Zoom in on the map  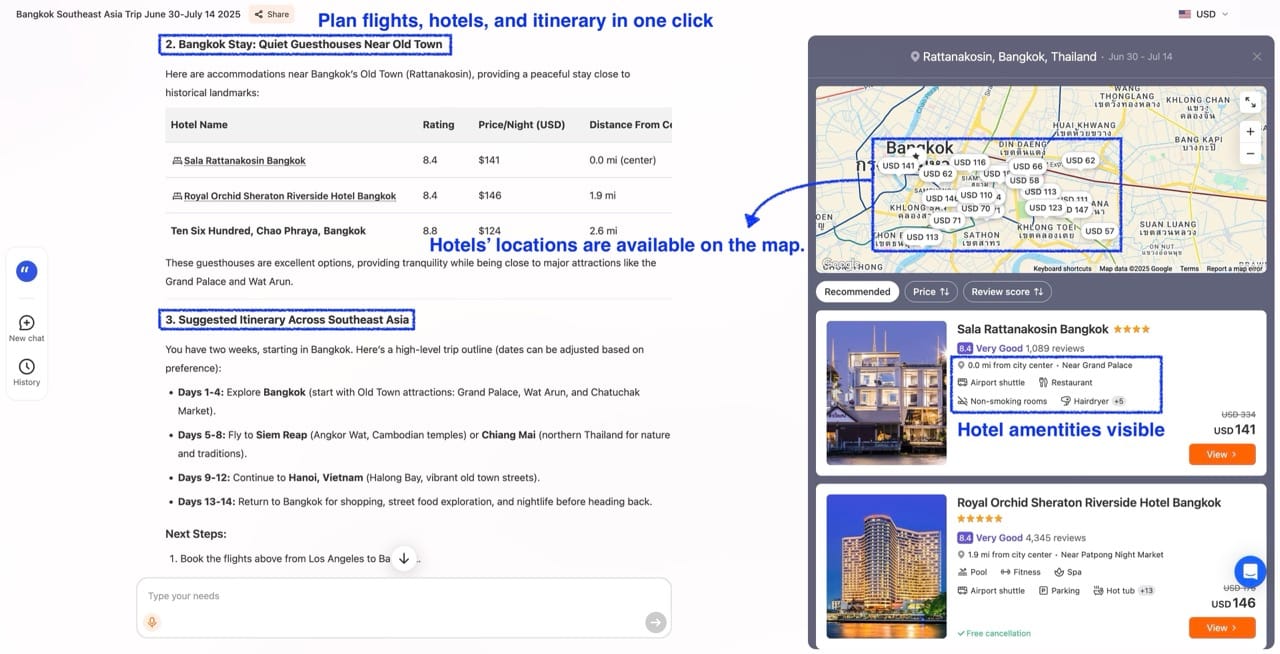[x=1250, y=131]
